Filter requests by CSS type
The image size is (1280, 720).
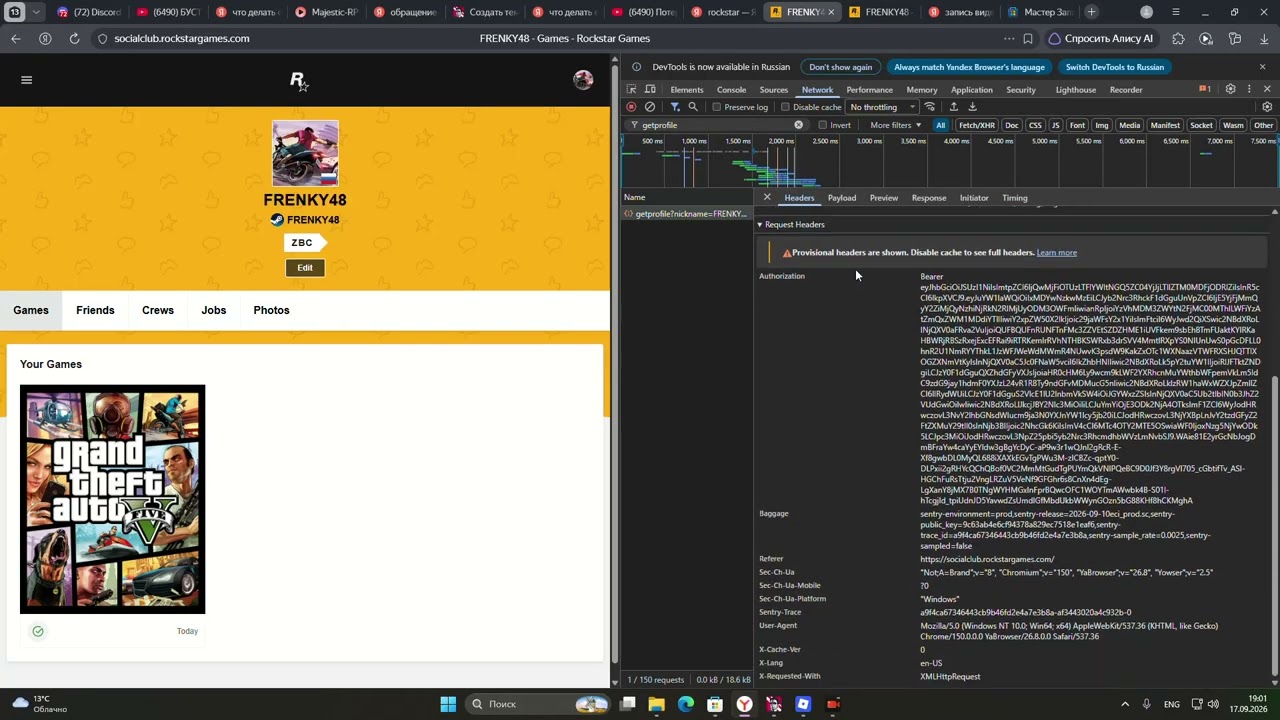pos(1035,125)
